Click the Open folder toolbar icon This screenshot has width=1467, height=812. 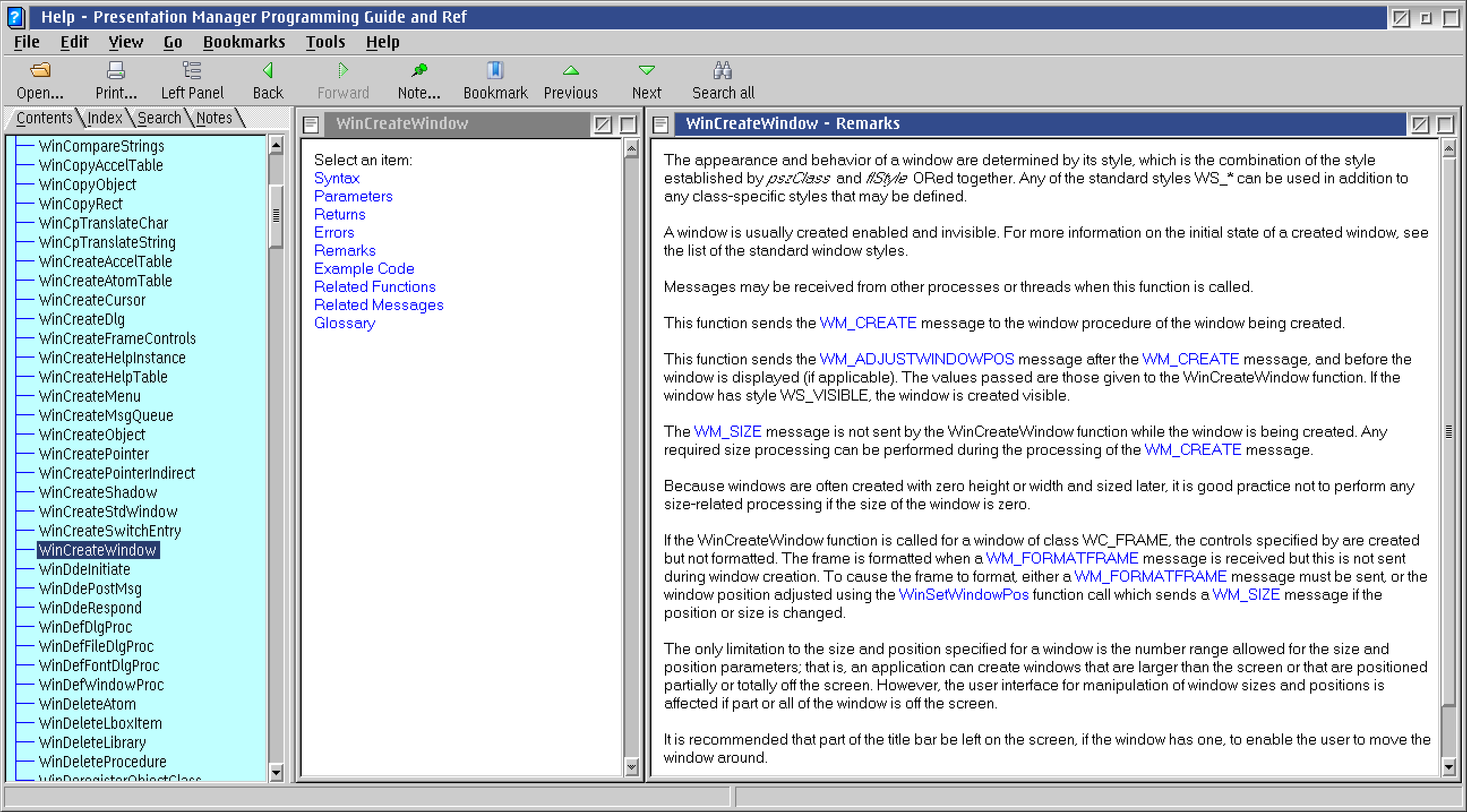pyautogui.click(x=40, y=71)
